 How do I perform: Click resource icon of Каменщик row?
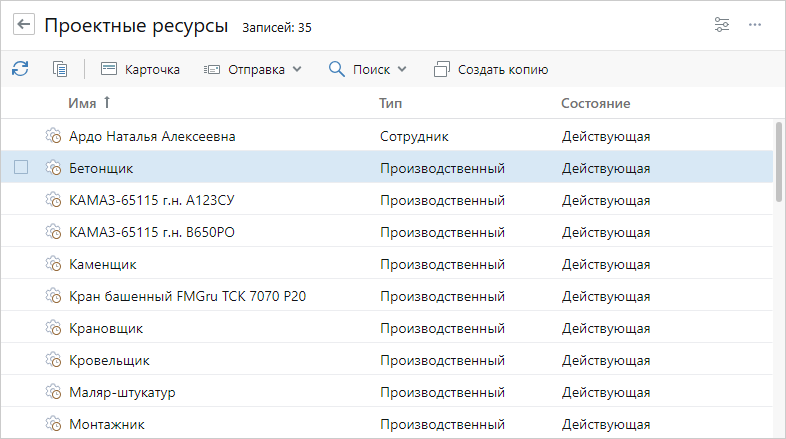(54, 264)
